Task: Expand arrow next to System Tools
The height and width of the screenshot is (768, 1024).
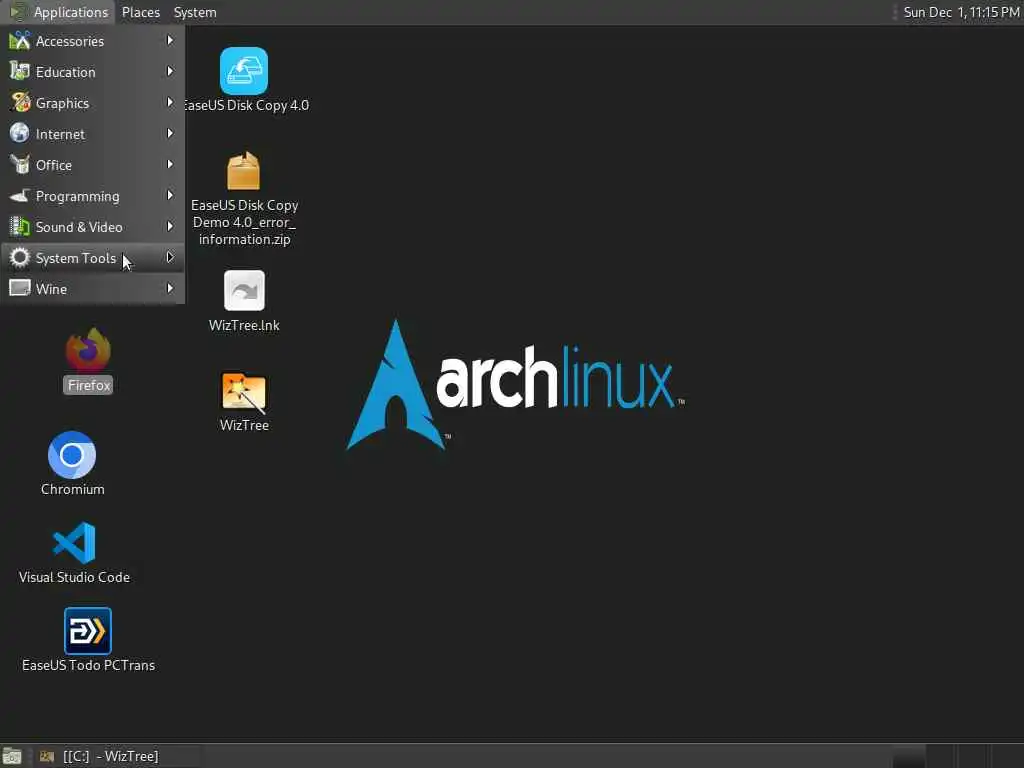Action: point(170,257)
